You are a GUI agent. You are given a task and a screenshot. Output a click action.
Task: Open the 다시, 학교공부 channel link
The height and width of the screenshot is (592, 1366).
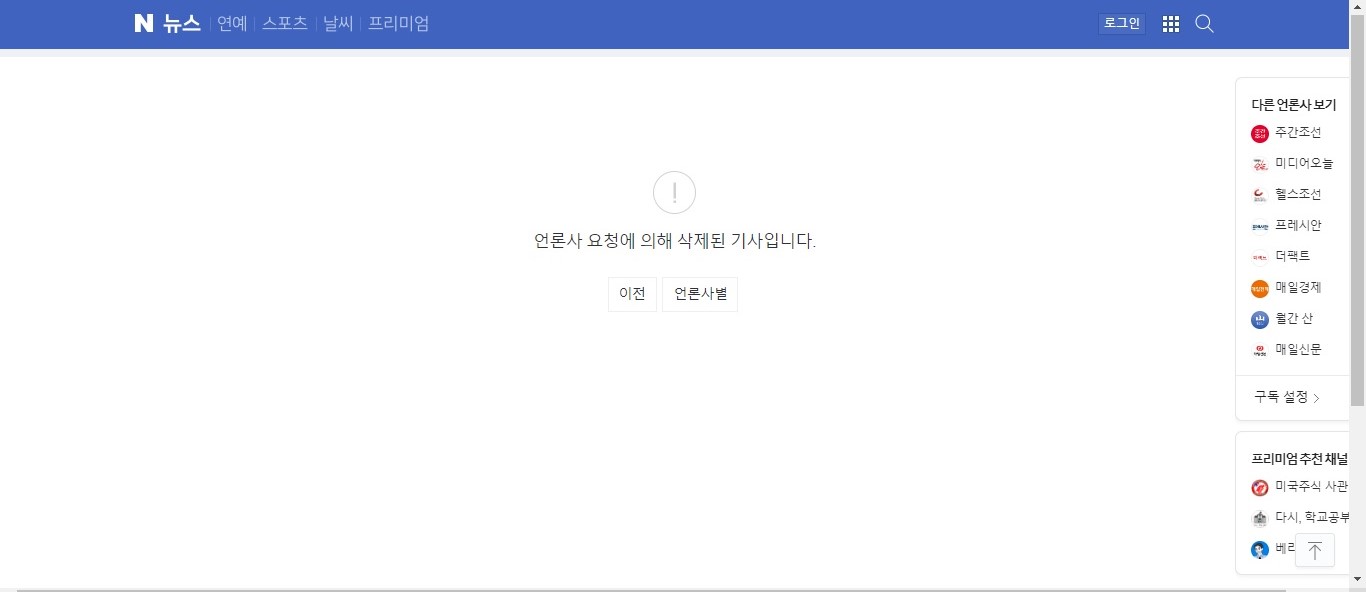click(1311, 518)
